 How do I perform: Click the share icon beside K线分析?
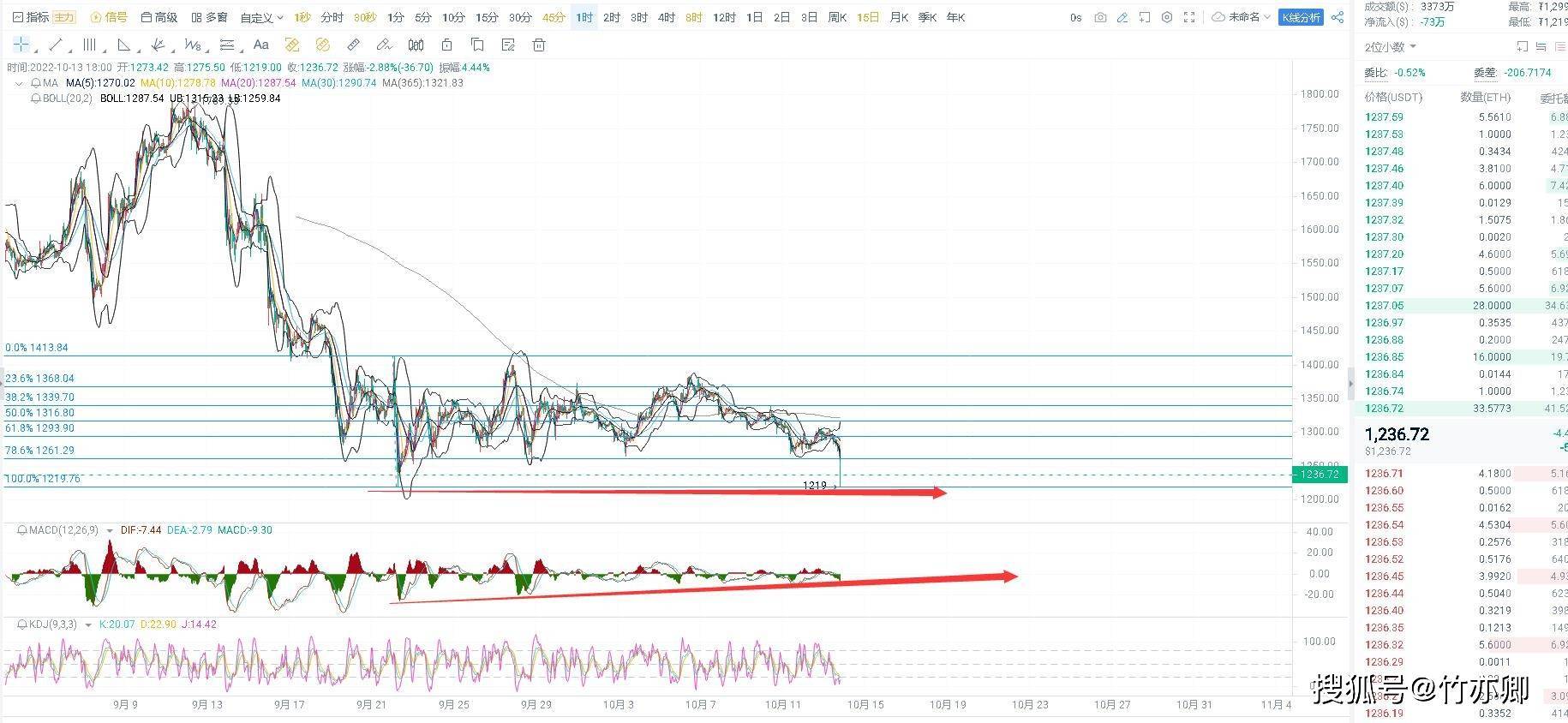tap(1338, 17)
